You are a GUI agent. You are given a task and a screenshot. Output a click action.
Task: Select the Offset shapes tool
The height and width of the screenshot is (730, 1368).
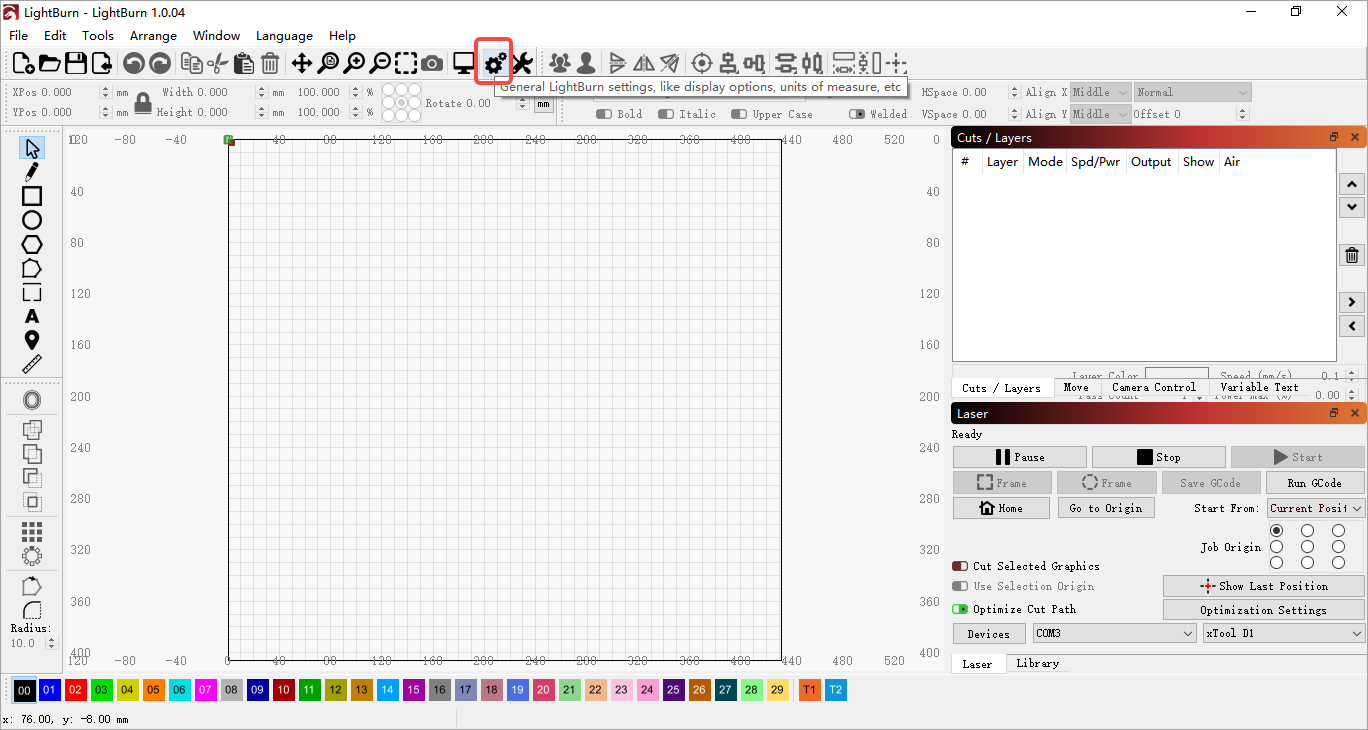[x=32, y=400]
